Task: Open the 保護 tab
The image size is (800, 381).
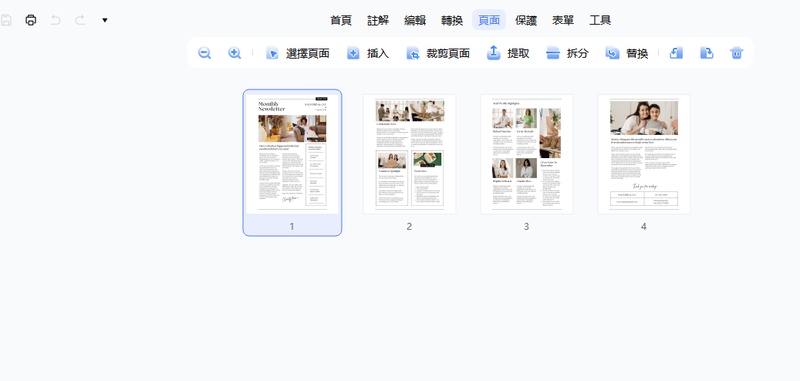Action: (x=526, y=20)
